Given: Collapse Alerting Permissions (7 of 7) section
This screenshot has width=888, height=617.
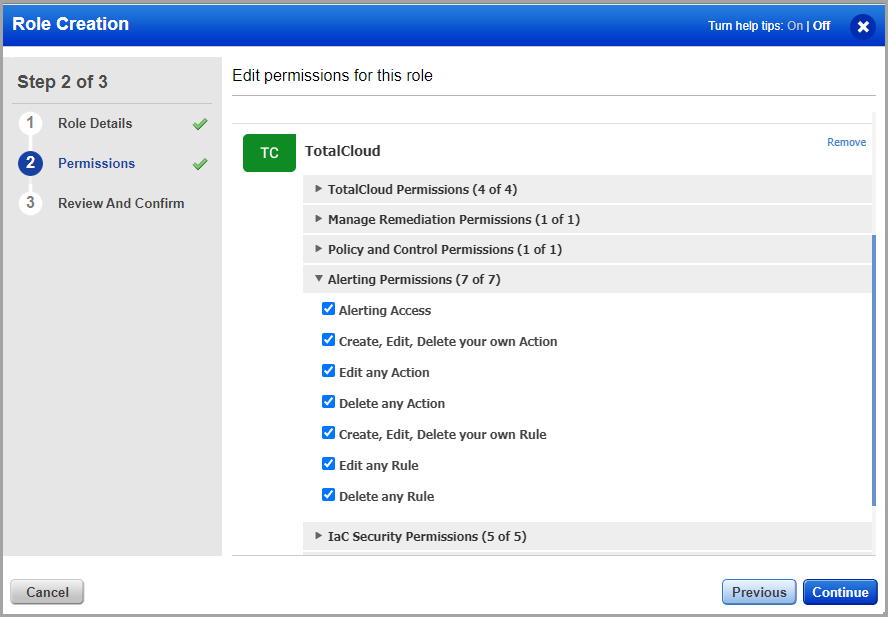Looking at the screenshot, I should [587, 279].
